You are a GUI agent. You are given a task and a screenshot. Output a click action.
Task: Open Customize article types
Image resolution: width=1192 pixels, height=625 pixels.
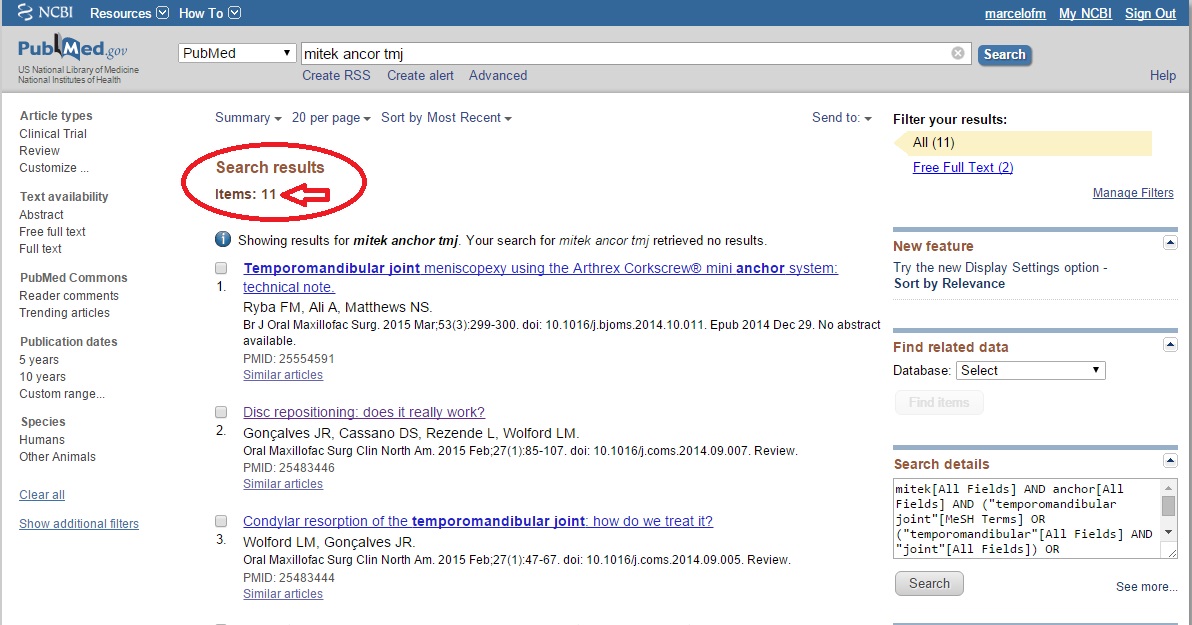click(x=54, y=168)
